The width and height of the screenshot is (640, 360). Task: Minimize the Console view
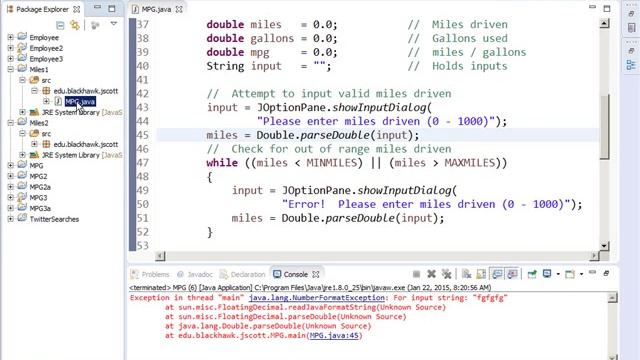point(592,272)
